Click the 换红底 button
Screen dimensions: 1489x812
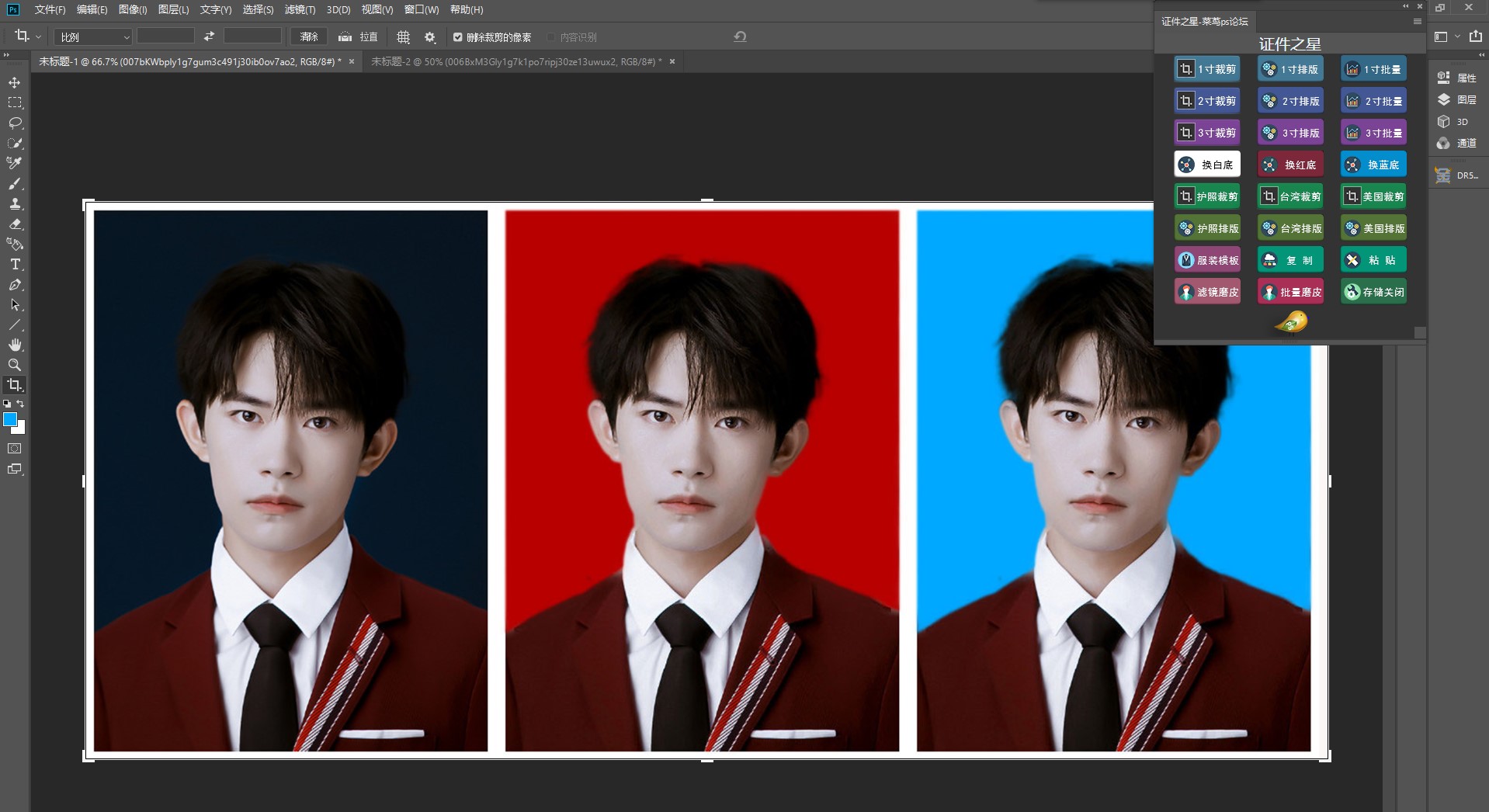(x=1290, y=164)
